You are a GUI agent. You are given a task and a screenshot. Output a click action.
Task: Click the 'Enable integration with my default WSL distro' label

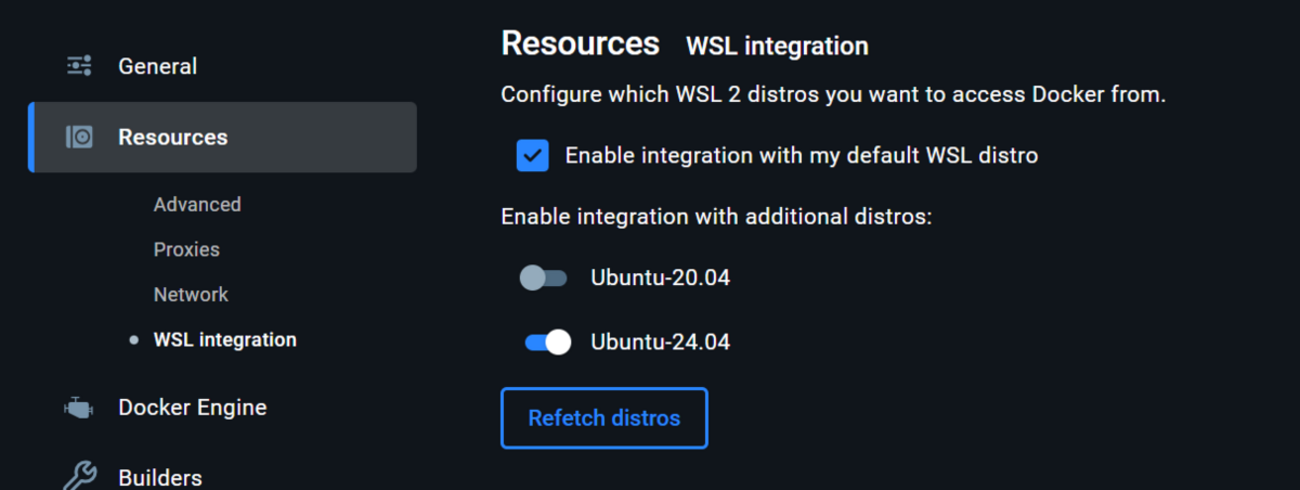801,156
